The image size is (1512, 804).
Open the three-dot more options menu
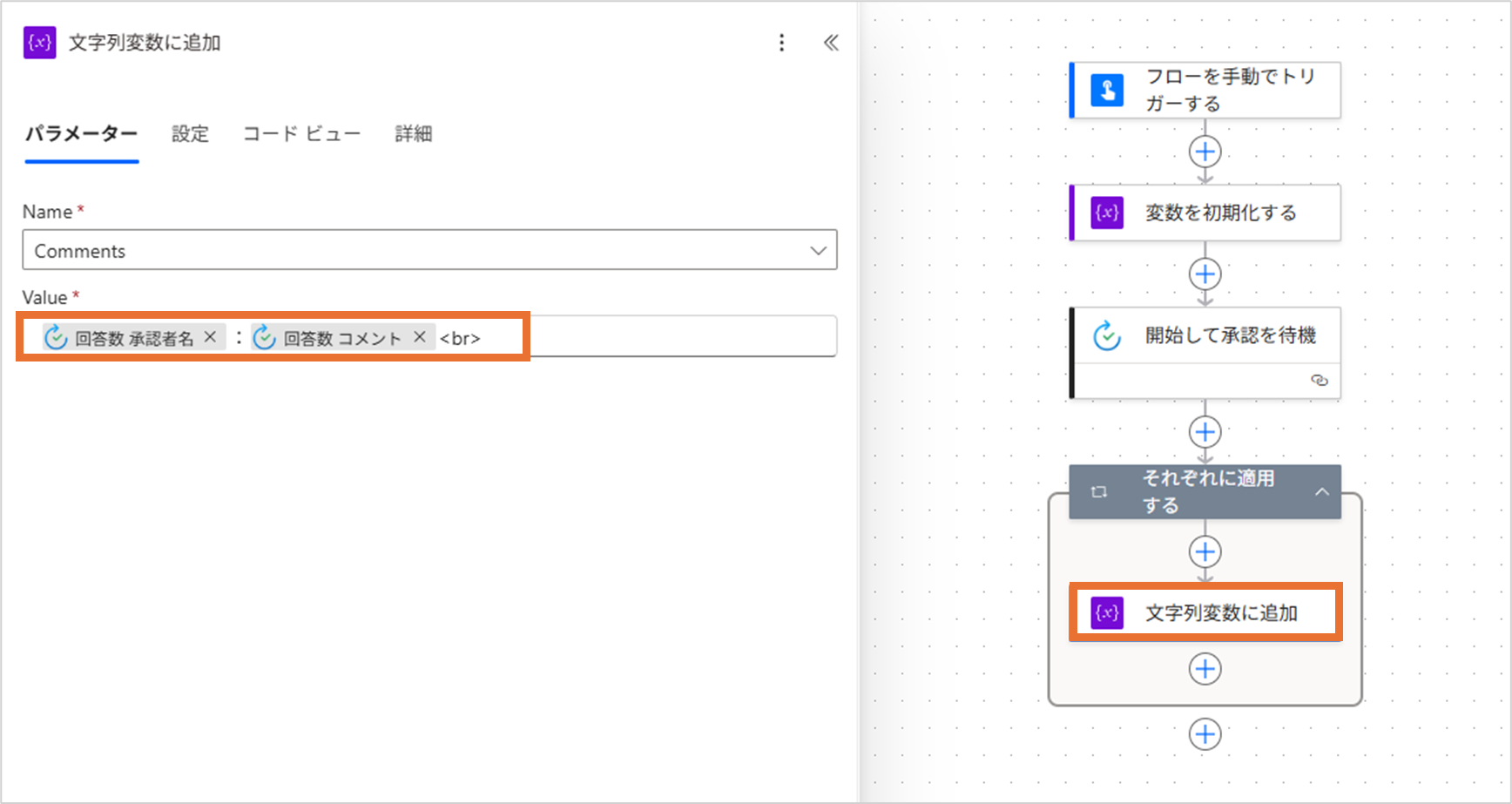click(781, 43)
